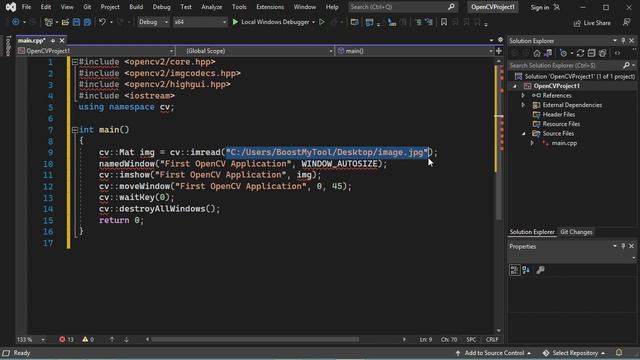Click the Categorized icon in Properties
Viewport: 640px width, 360px height.
point(514,270)
